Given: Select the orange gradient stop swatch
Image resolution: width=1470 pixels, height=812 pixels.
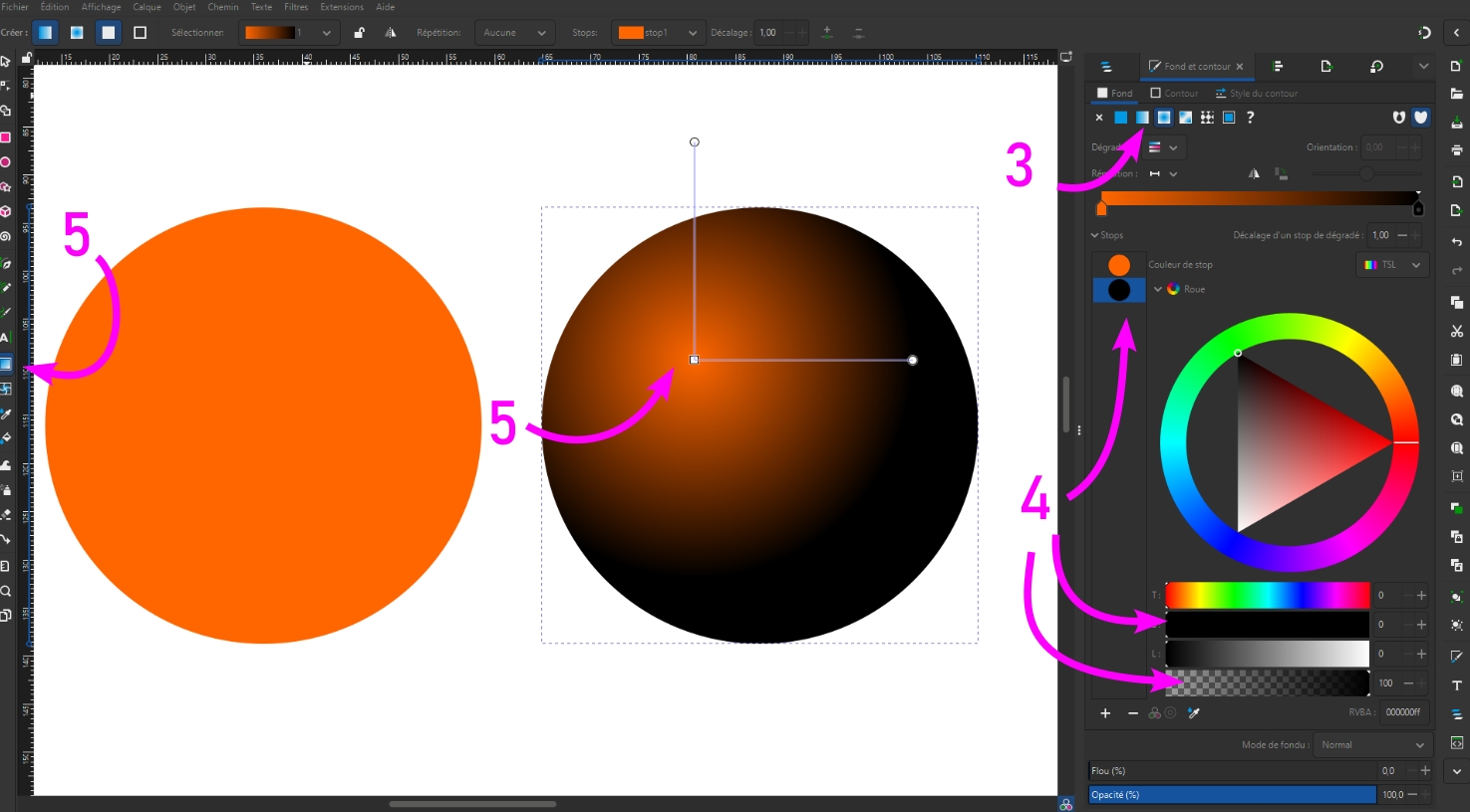Looking at the screenshot, I should click(1119, 265).
